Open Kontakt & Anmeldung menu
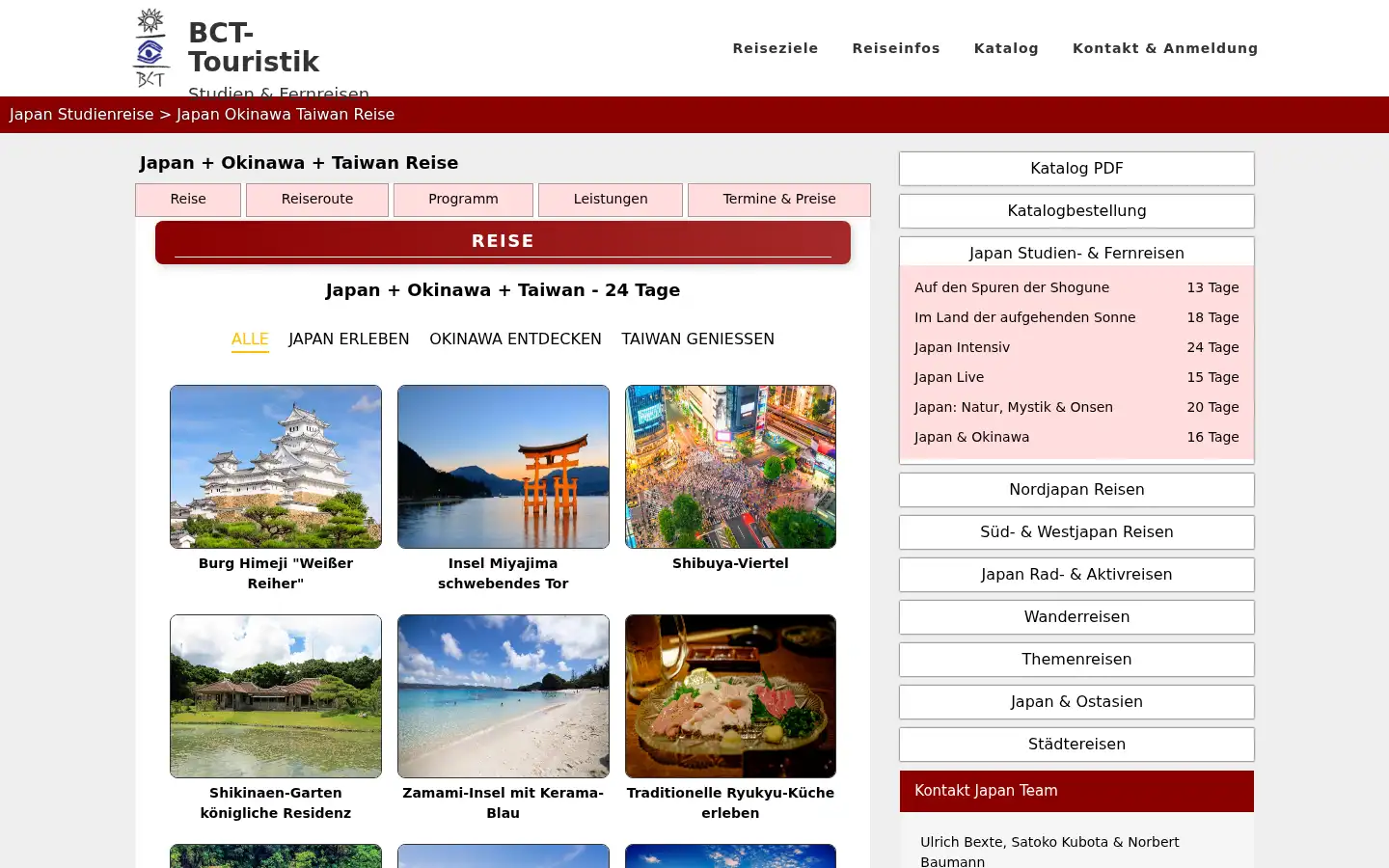Image resolution: width=1389 pixels, height=868 pixels. click(1165, 48)
